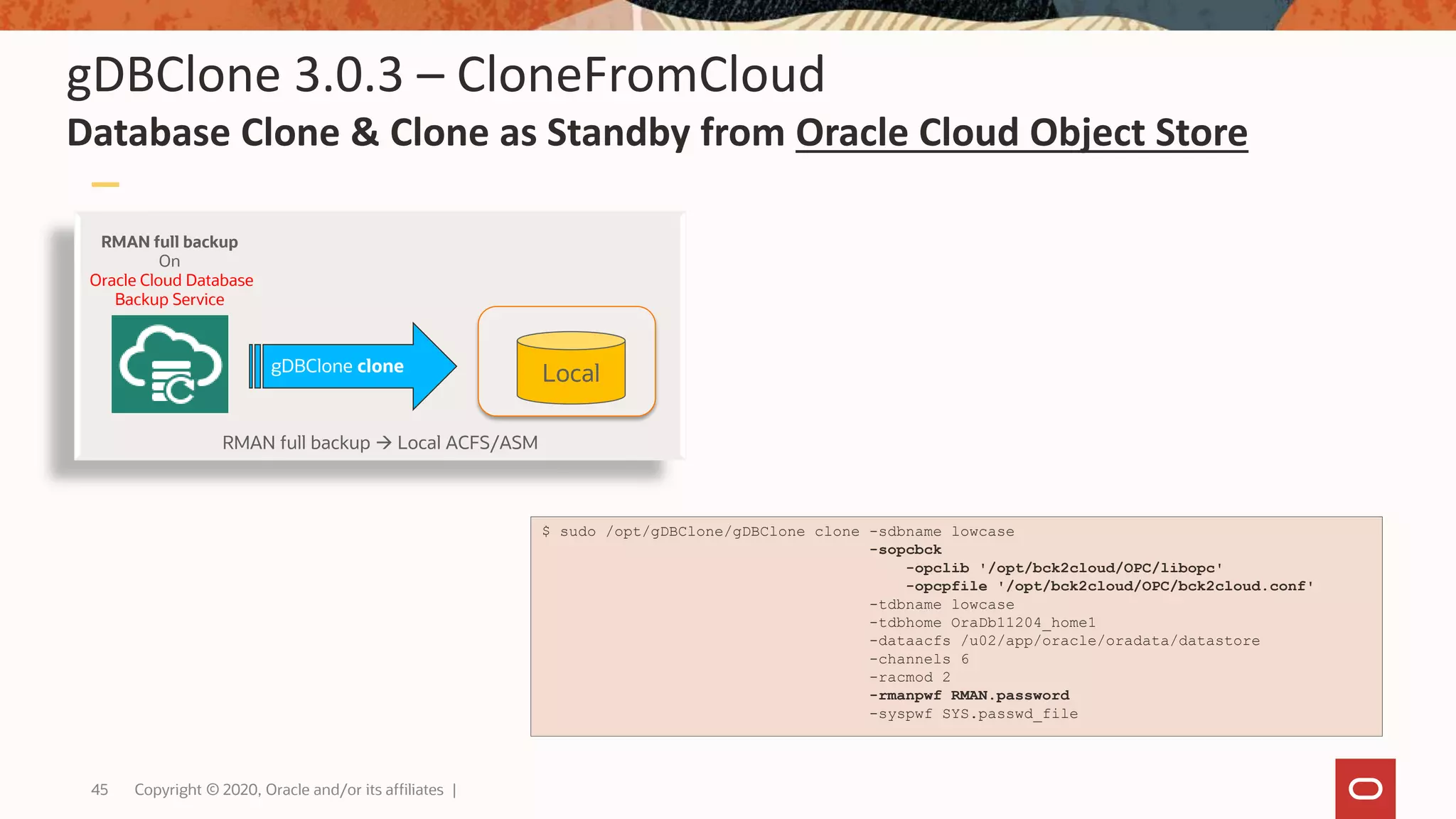Click the blue gDBClone clone arrow
This screenshot has height=819, width=1456.
point(353,366)
